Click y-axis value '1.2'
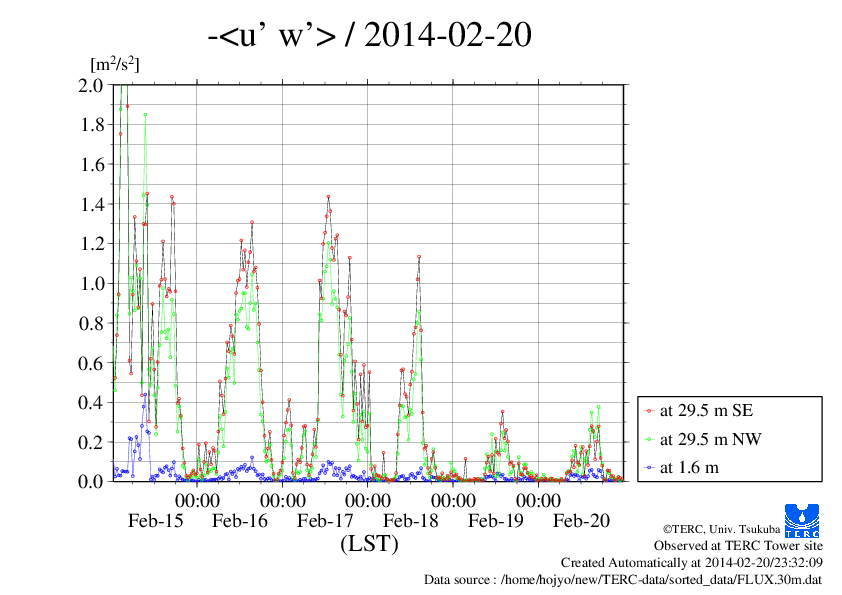Image resolution: width=842 pixels, height=595 pixels. [91, 244]
